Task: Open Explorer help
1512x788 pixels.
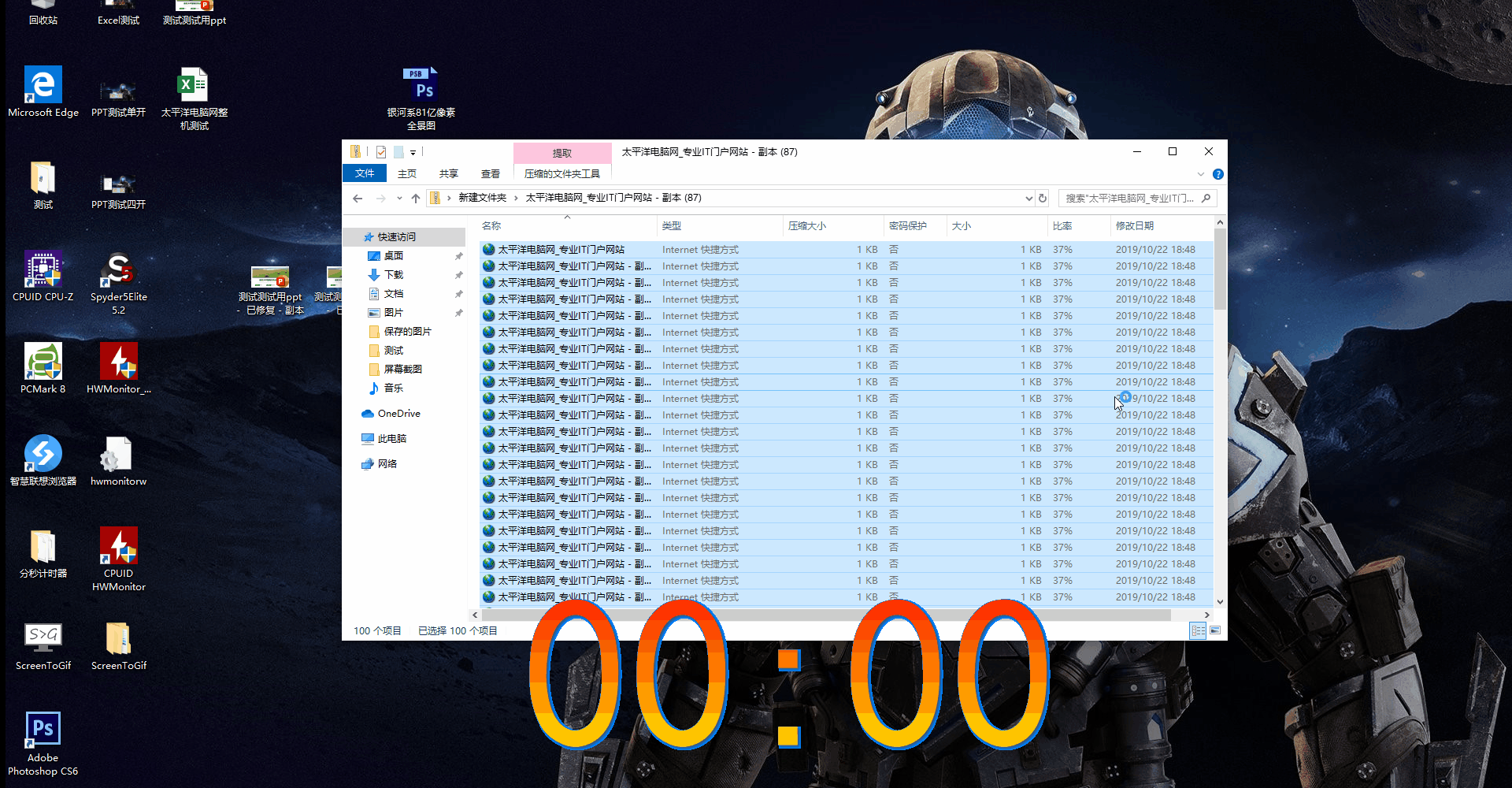Action: coord(1217,174)
